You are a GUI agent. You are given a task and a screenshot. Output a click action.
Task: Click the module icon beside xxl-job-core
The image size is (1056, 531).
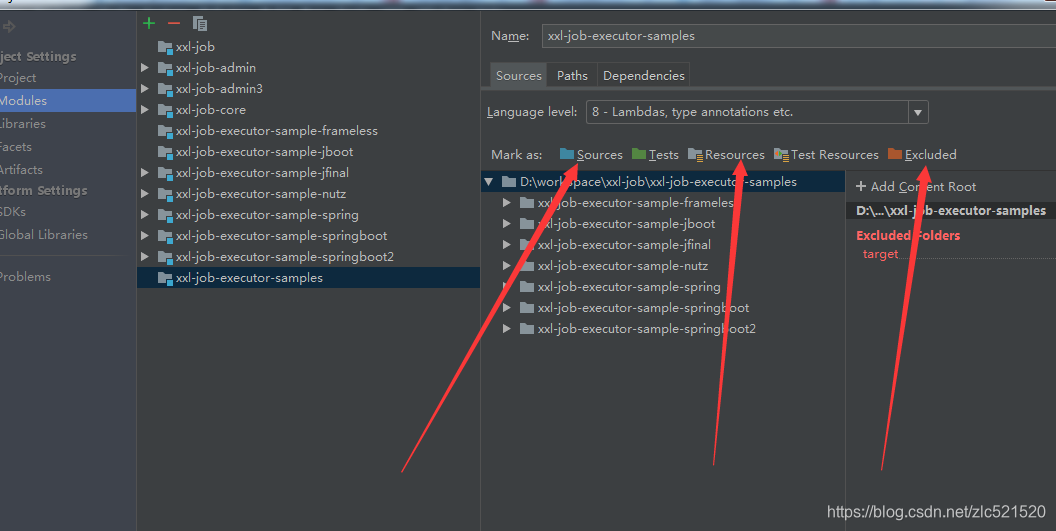(x=165, y=110)
